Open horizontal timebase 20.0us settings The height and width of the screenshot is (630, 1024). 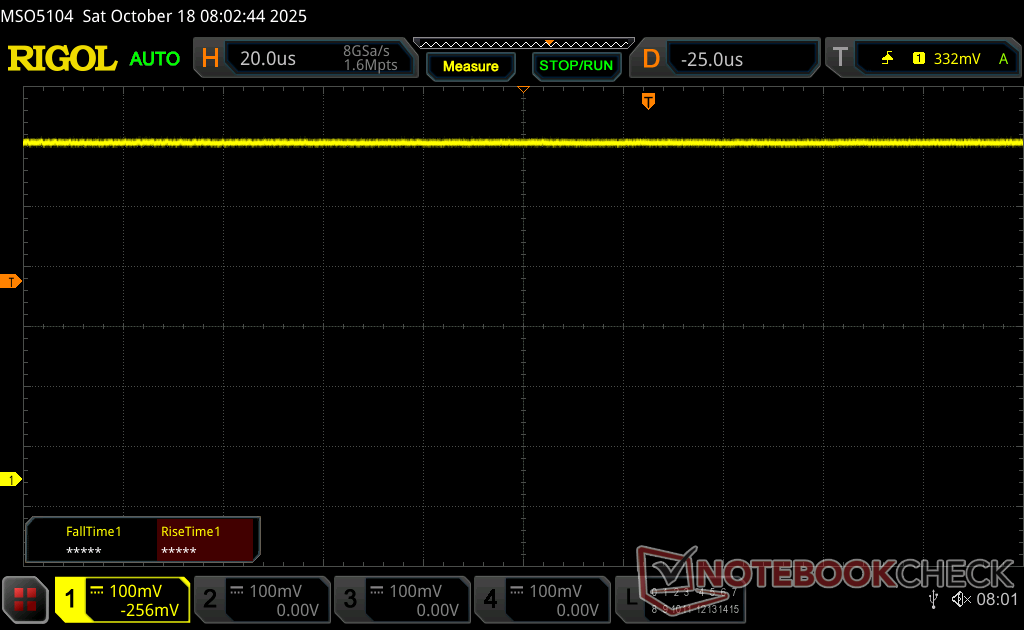click(303, 59)
